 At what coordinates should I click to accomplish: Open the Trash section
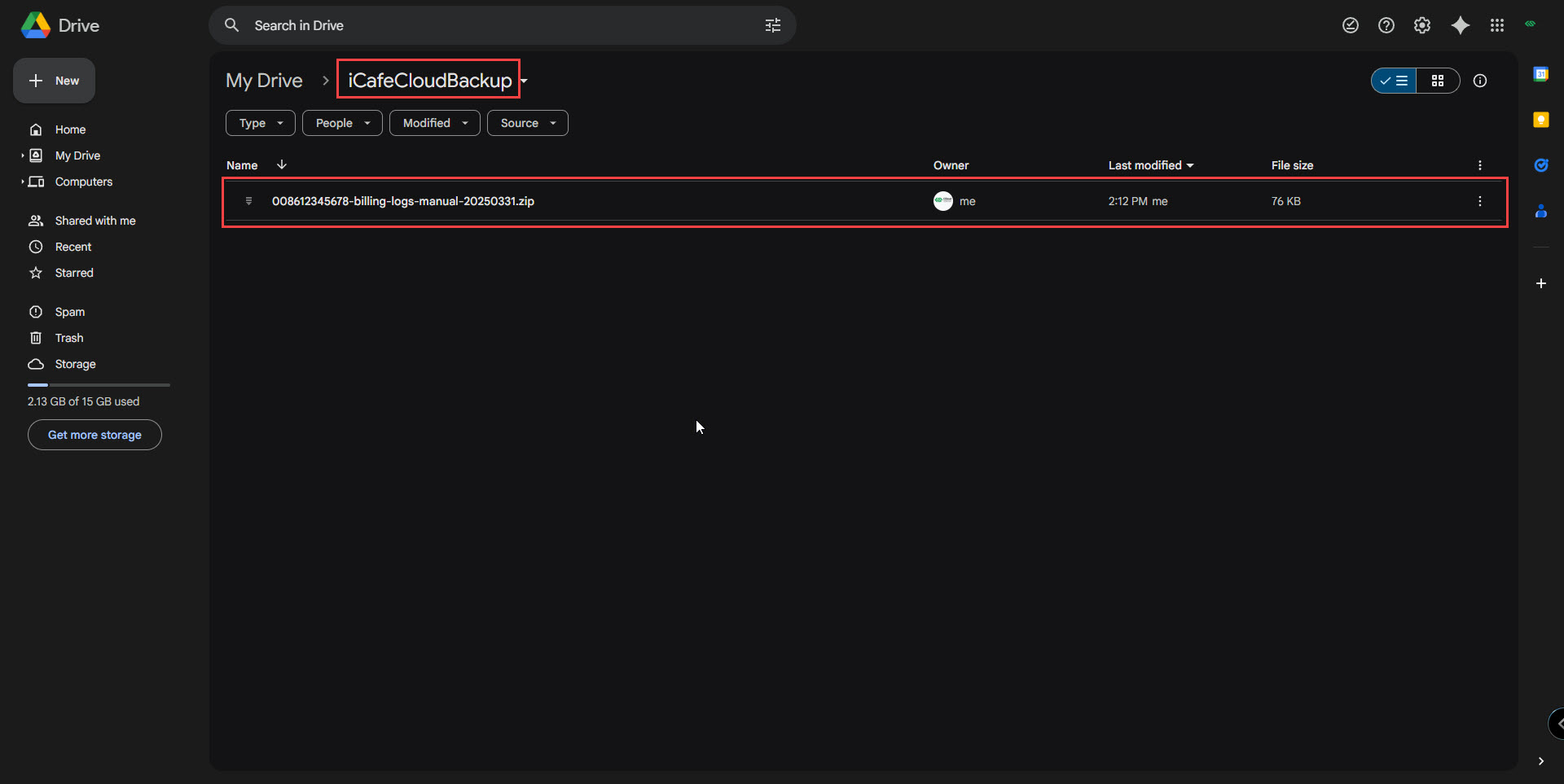point(69,338)
